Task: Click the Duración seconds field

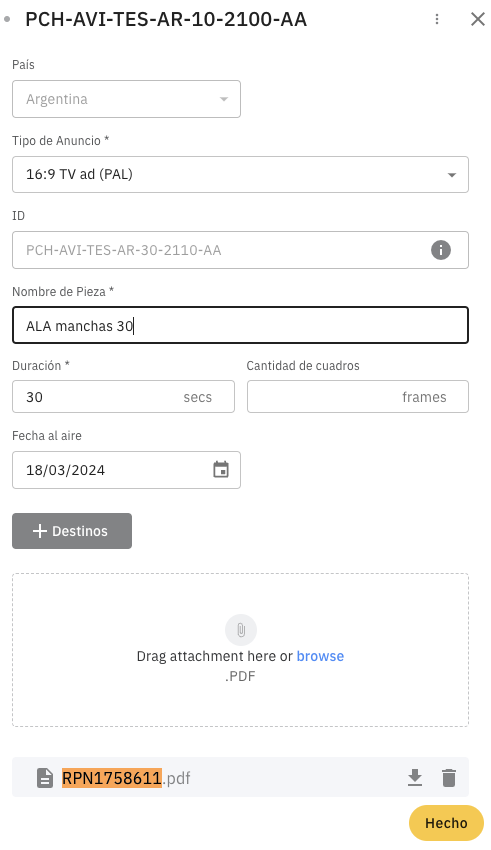Action: [x=124, y=397]
